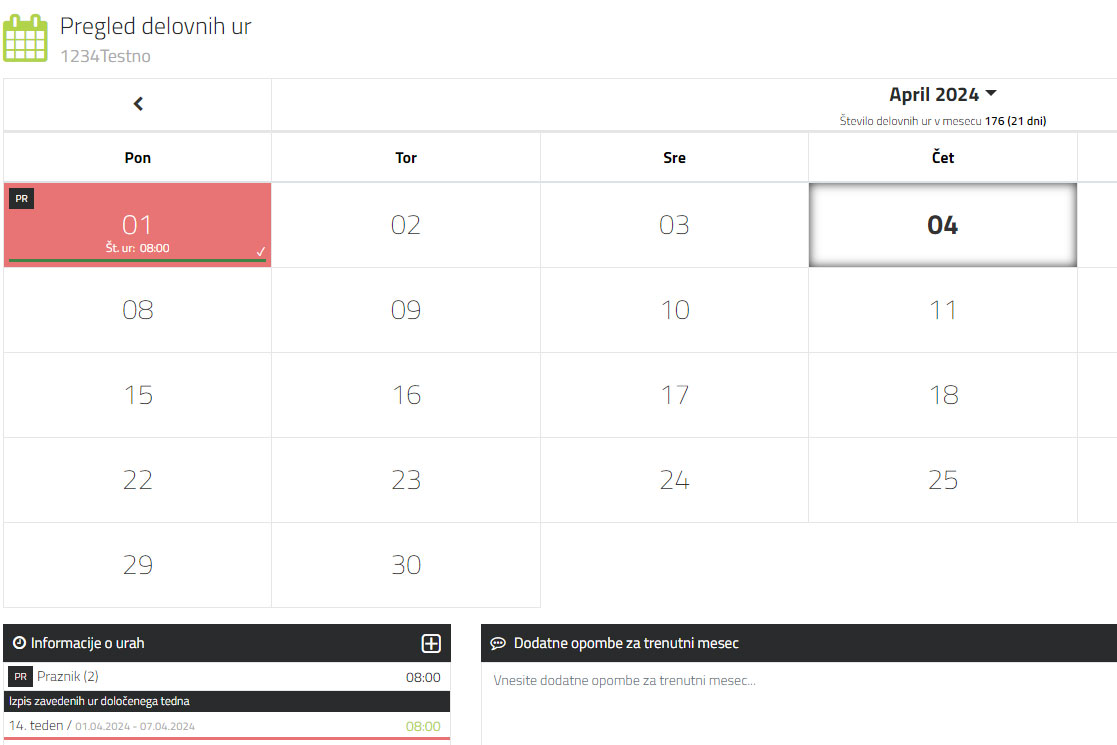Select the highlighted day 04
This screenshot has width=1117, height=745.
point(942,225)
